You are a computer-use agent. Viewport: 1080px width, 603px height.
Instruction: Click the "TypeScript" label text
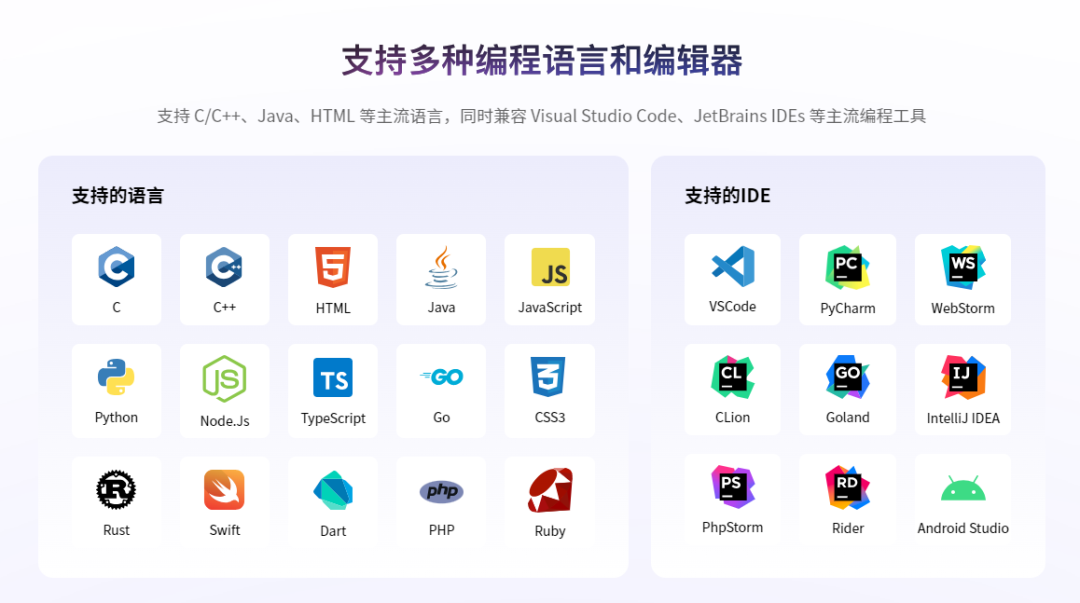pos(333,418)
